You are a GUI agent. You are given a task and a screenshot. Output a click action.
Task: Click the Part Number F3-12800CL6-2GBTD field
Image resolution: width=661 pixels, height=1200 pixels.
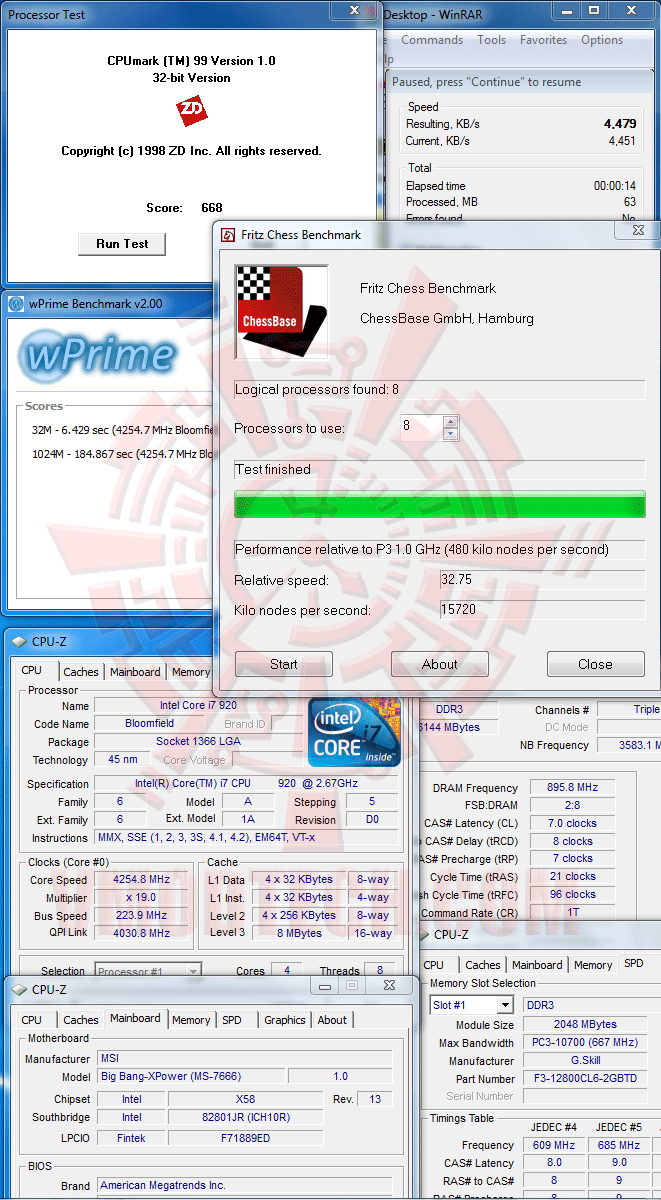[587, 1079]
